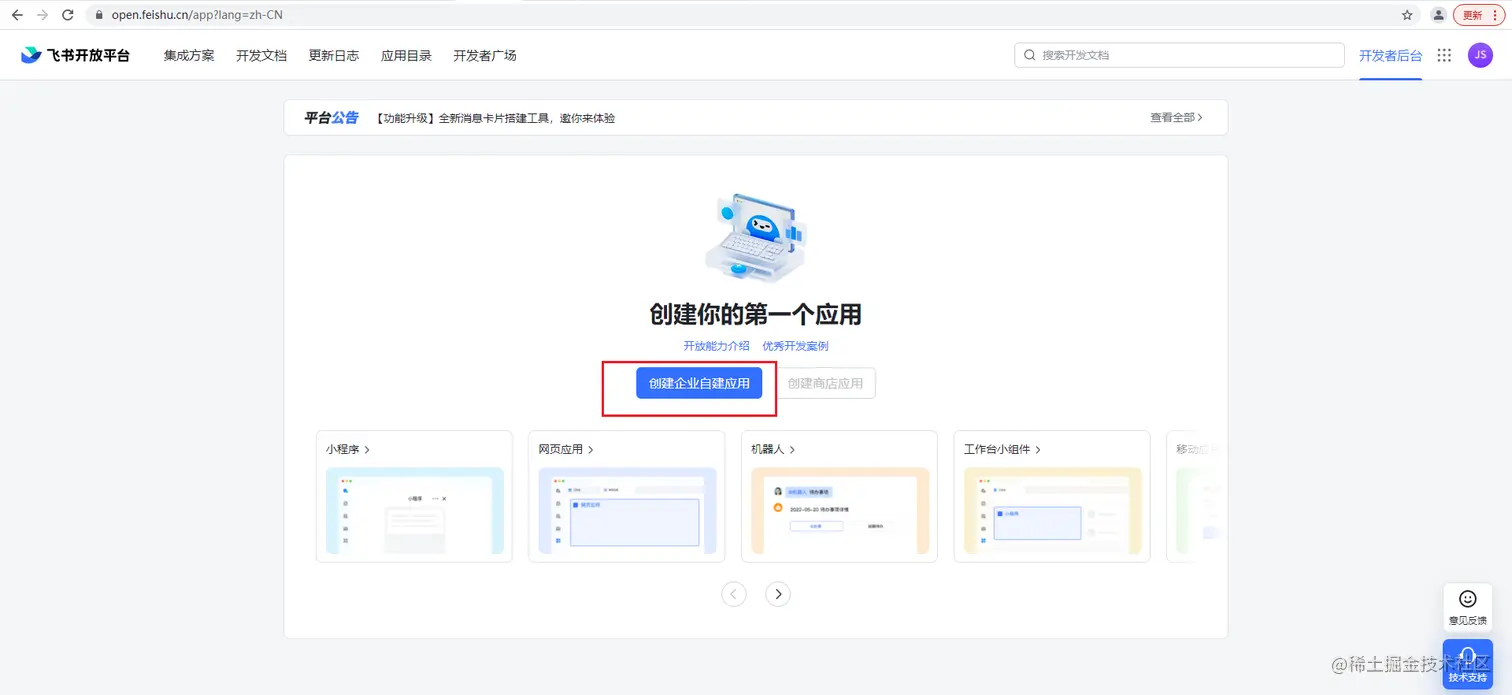Click the browser back arrow

[17, 15]
